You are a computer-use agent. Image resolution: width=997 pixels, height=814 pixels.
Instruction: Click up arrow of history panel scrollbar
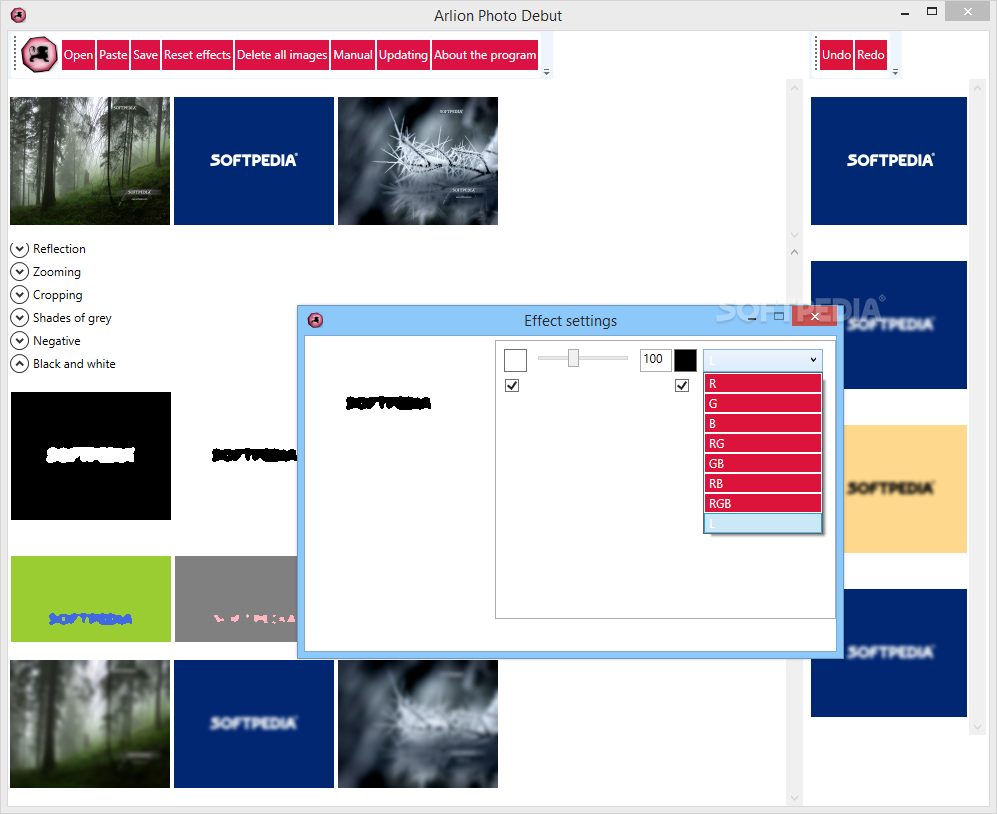click(977, 88)
